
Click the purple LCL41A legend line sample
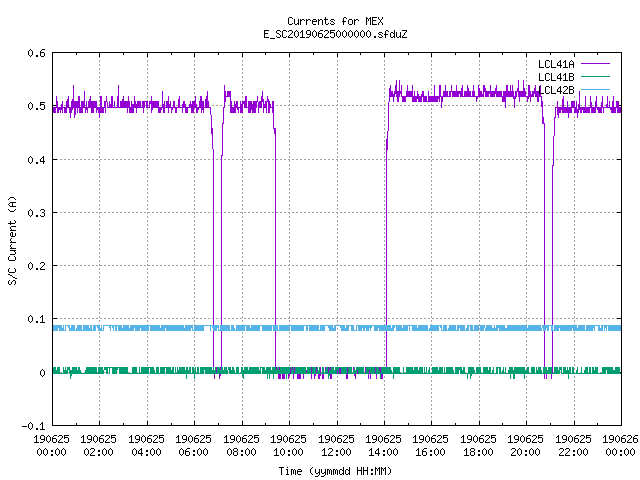[x=595, y=64]
